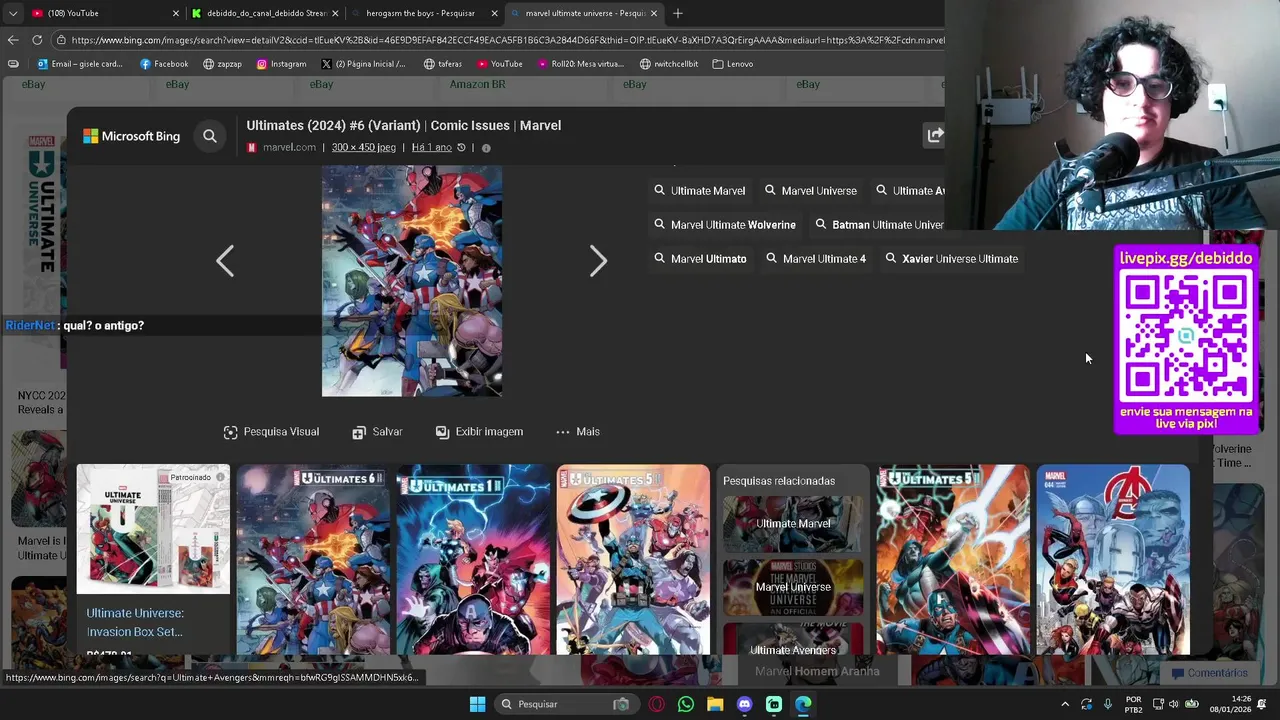Screen dimensions: 1280x720
Task: Select the Marvel Ultimate Wolverine suggestion
Action: (724, 225)
